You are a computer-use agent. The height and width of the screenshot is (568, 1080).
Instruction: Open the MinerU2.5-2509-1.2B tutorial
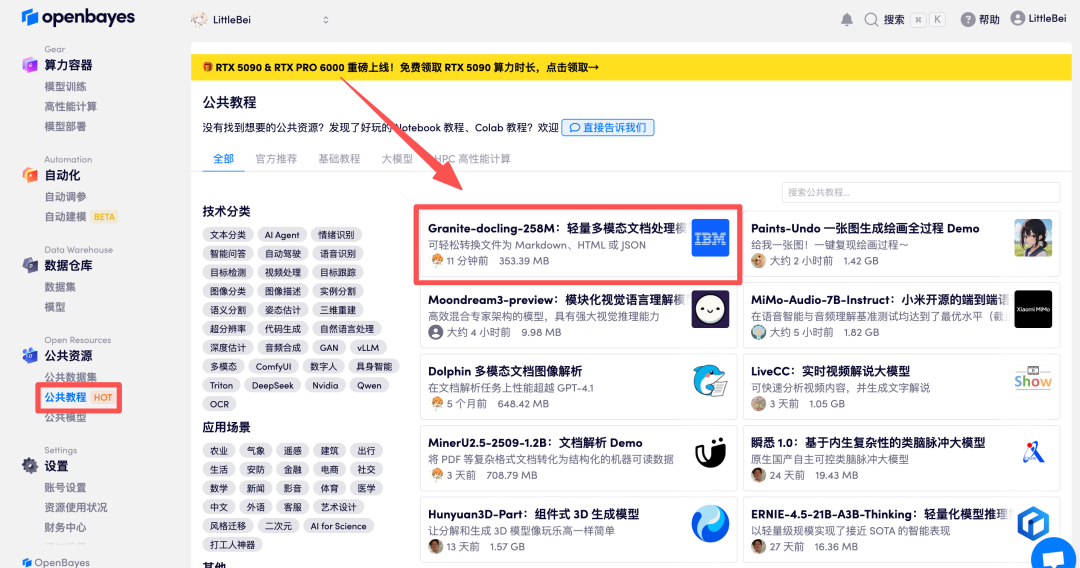click(535, 443)
